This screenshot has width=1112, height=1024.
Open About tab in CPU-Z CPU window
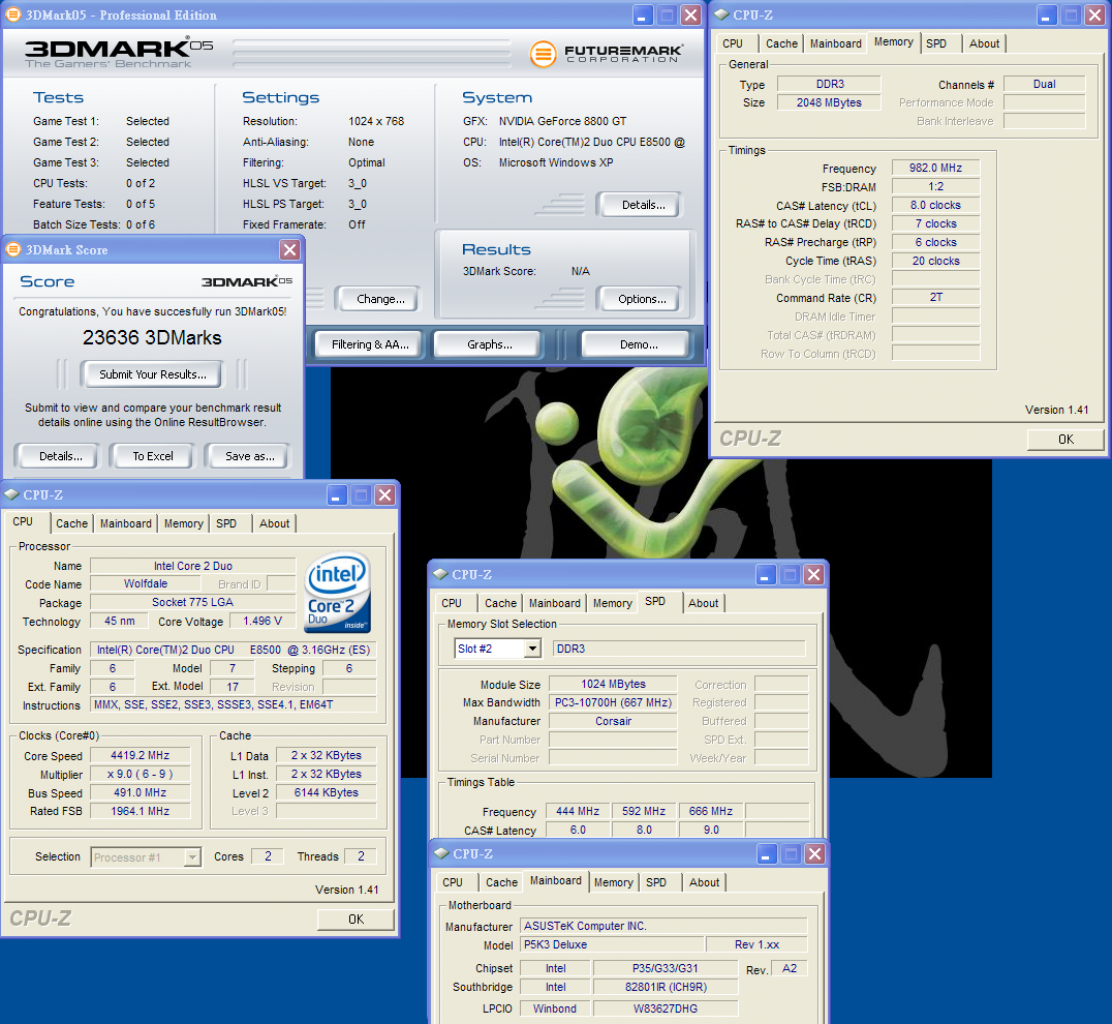[274, 523]
